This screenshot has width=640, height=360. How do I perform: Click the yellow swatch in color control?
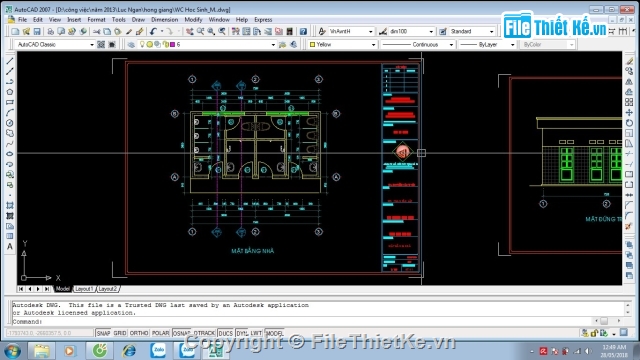pos(312,44)
